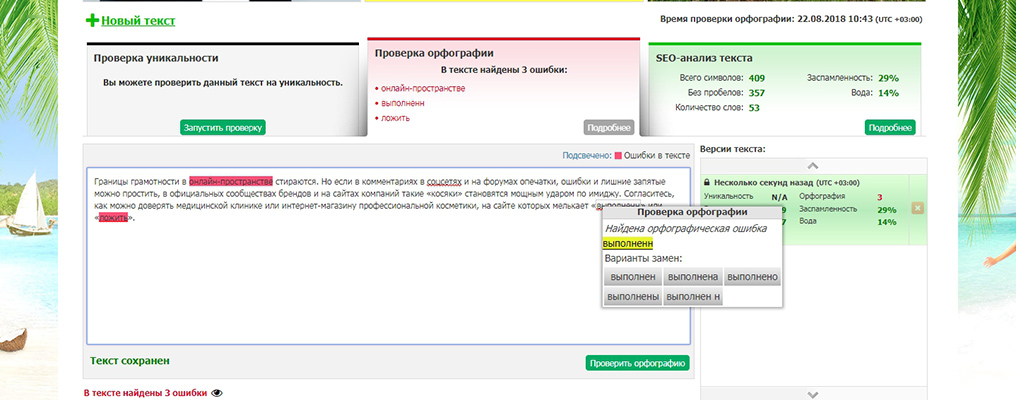
Task: Choose replacement variant выполнены
Action: pos(632,297)
